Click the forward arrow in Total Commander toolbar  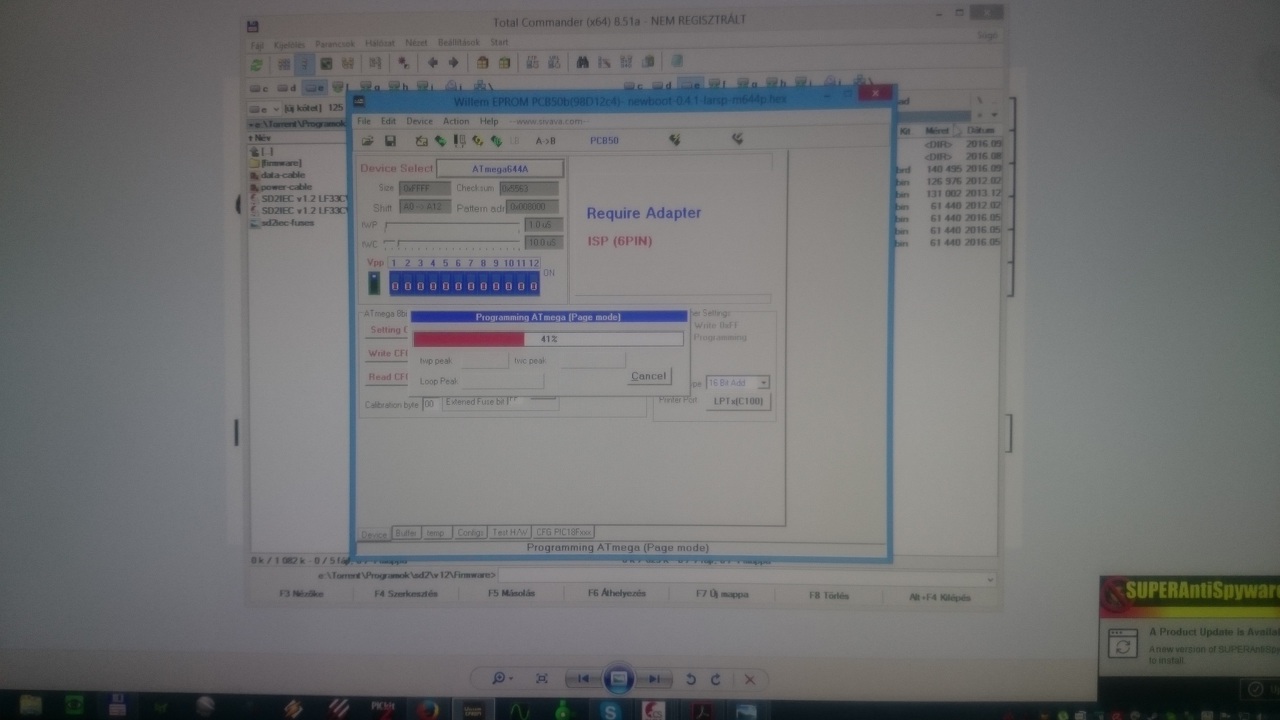point(454,63)
